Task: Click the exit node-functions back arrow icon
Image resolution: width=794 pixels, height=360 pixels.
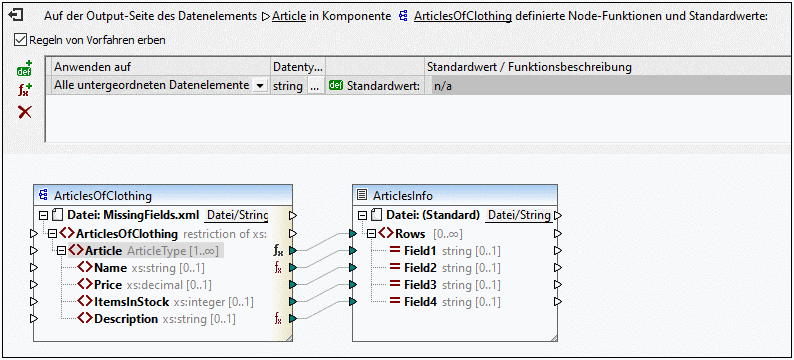Action: click(16, 16)
